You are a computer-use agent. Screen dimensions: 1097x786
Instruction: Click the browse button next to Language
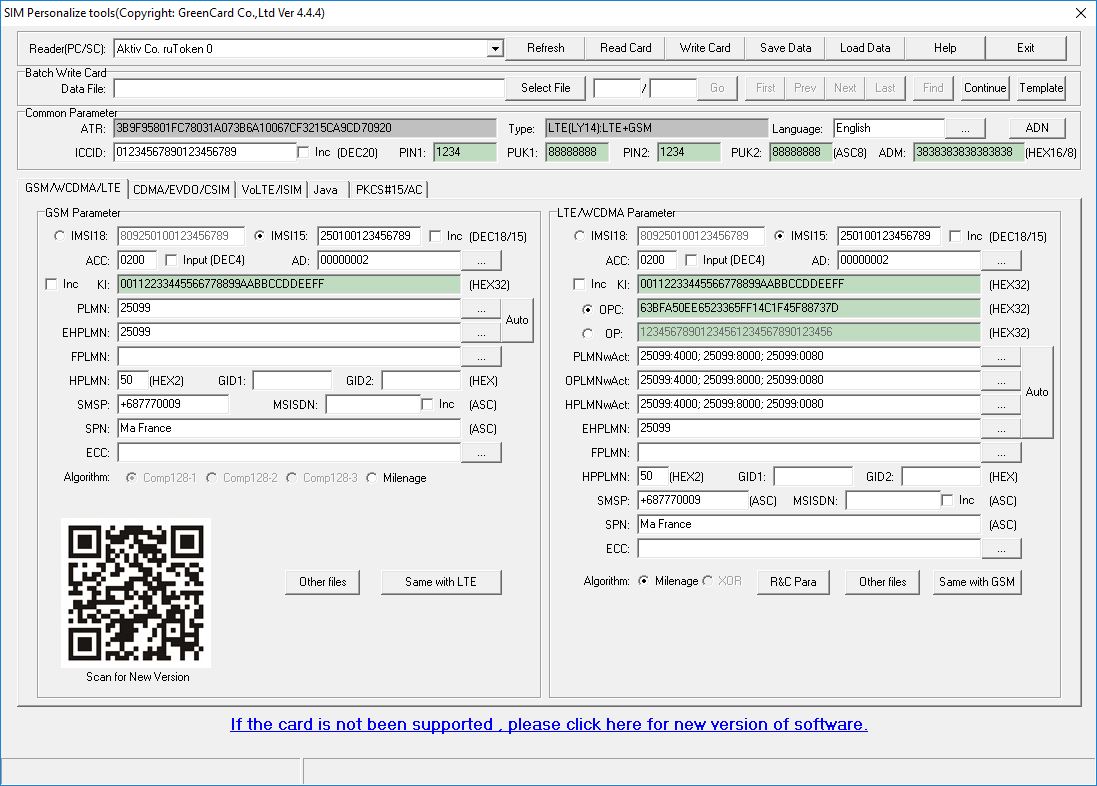[x=965, y=129]
